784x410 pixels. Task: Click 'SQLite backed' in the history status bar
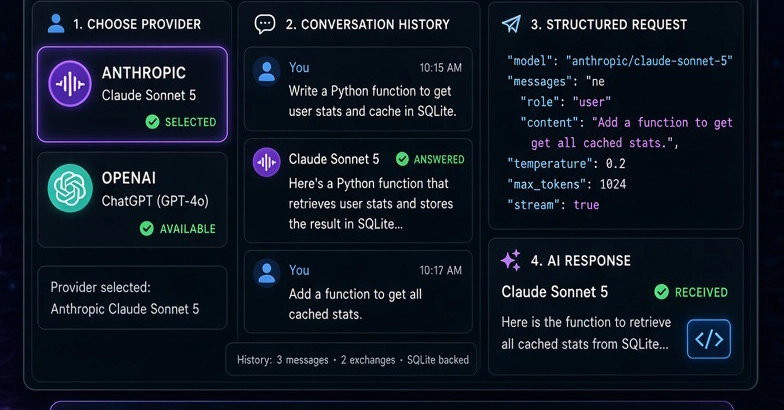point(438,360)
